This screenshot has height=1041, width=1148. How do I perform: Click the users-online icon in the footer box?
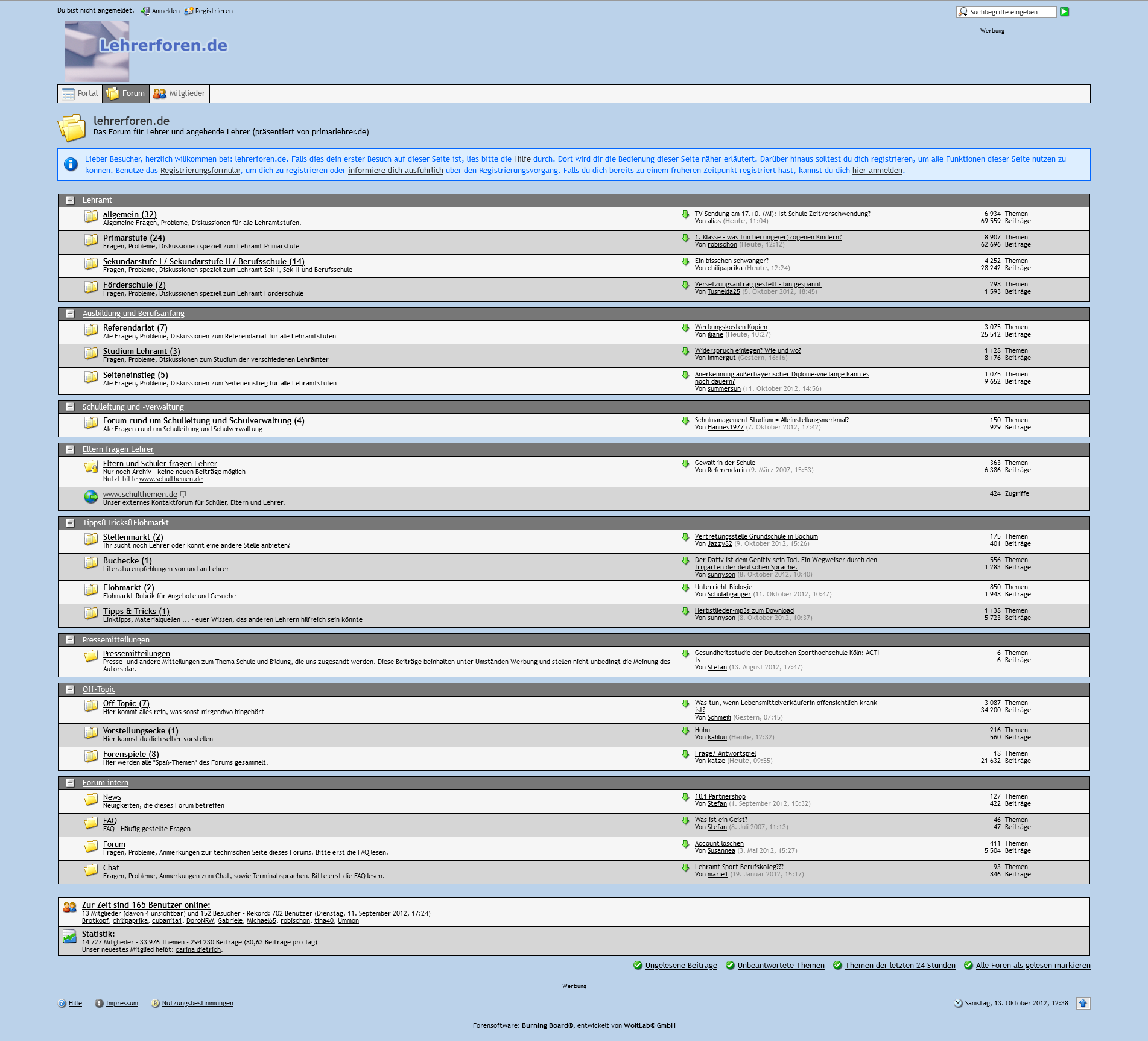point(70,907)
